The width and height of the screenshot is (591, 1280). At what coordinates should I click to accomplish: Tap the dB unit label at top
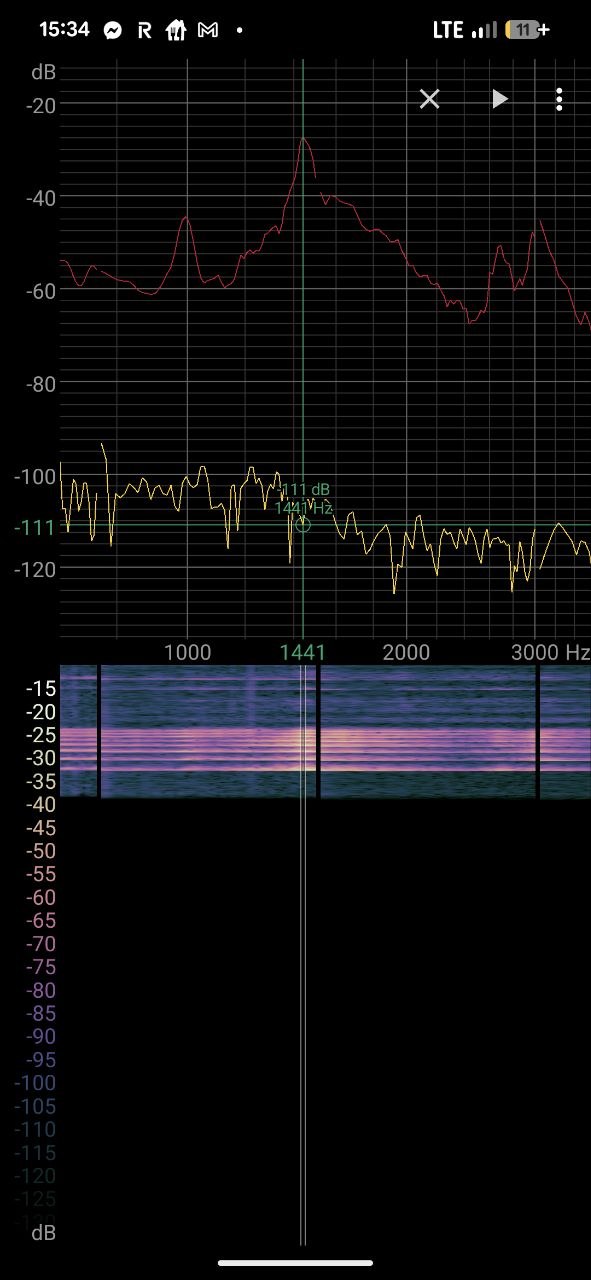pyautogui.click(x=44, y=72)
